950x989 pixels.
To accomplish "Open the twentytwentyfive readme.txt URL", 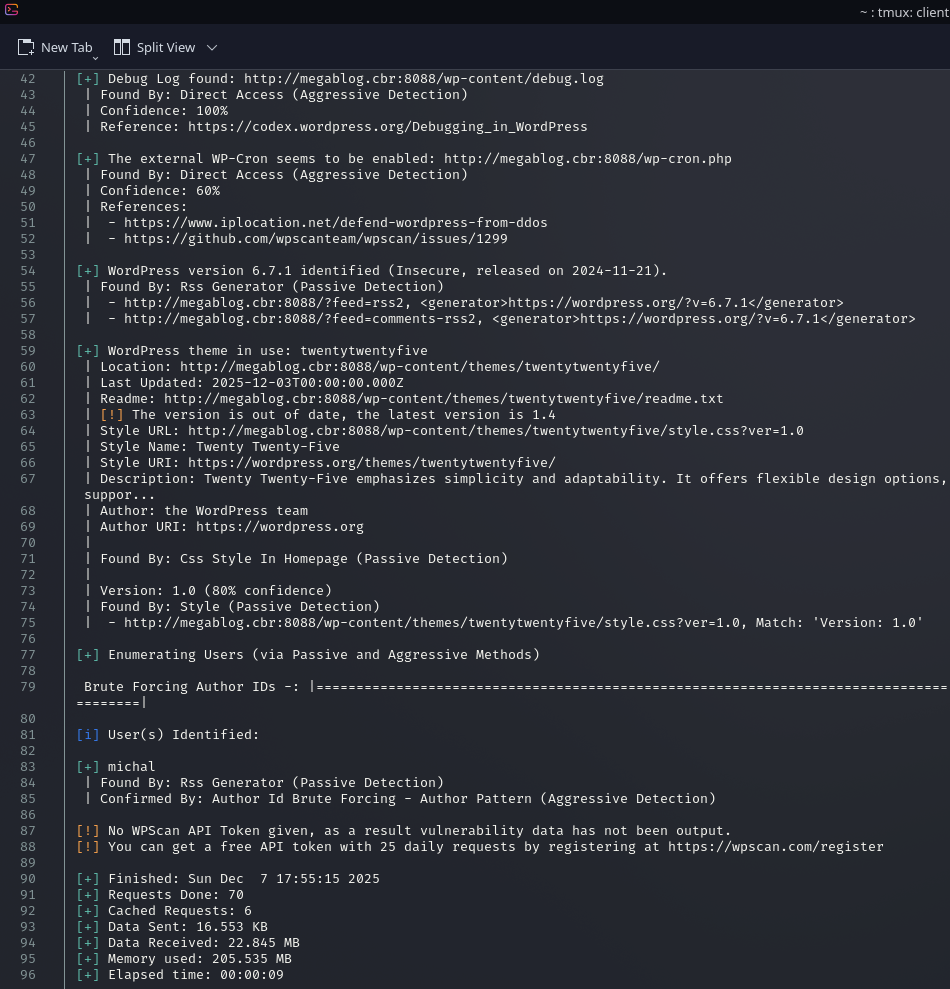I will click(443, 399).
